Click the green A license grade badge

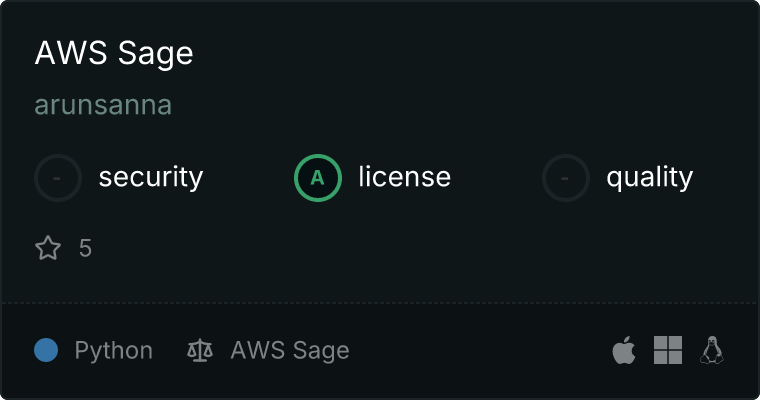(318, 178)
